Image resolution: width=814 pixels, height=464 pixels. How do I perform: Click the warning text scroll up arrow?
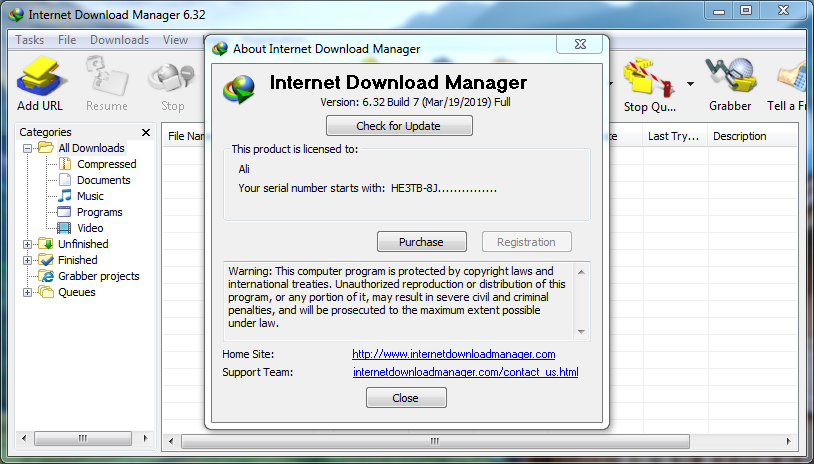581,272
